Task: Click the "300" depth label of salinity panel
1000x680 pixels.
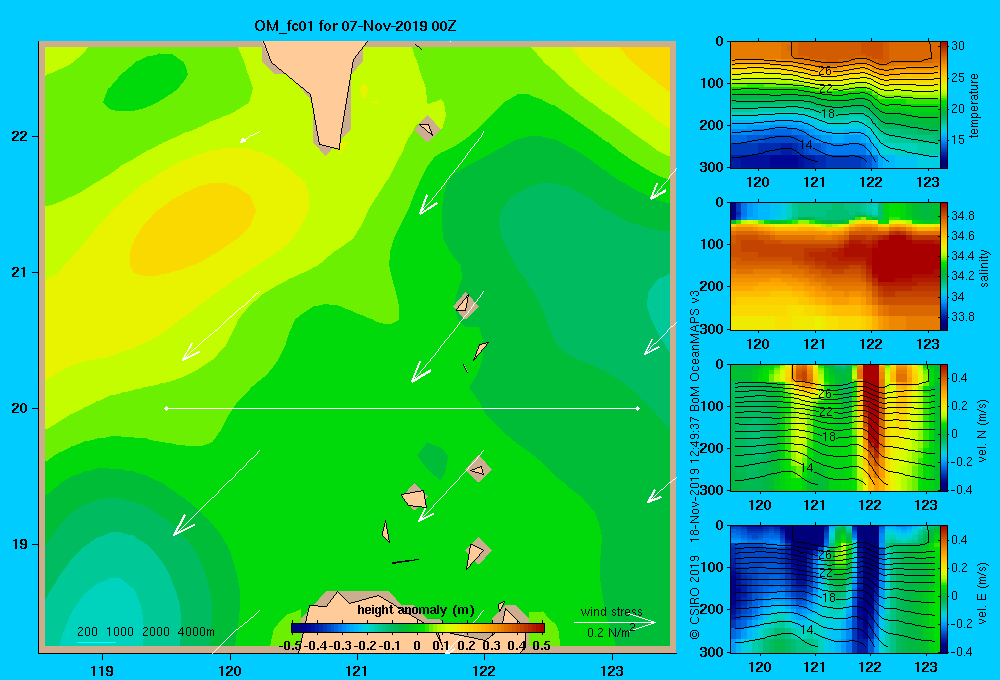Action: coord(711,329)
